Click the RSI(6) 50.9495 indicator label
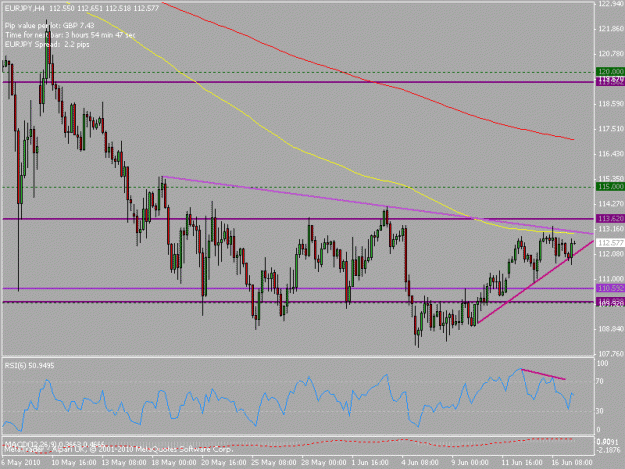 pyautogui.click(x=29, y=365)
